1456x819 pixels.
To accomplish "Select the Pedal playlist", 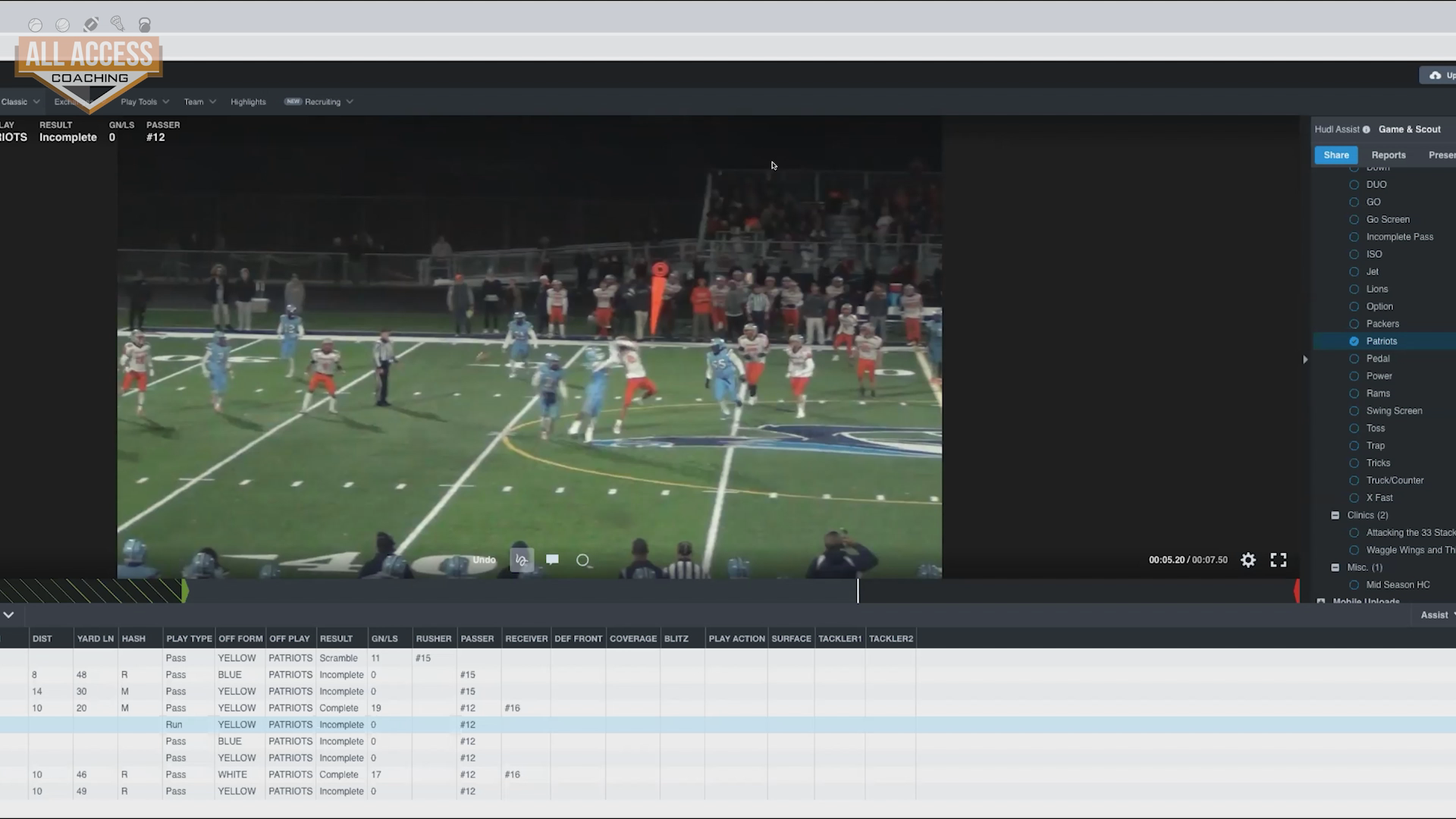I will pyautogui.click(x=1354, y=359).
